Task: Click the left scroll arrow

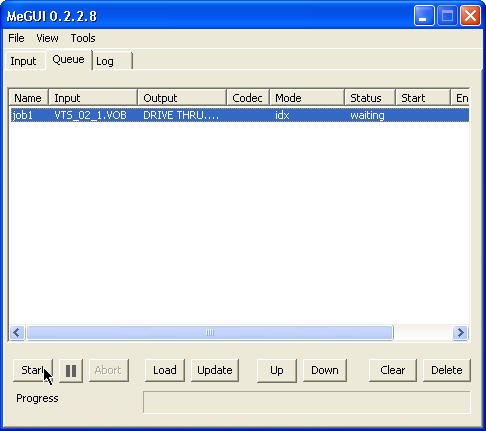Action: point(17,332)
